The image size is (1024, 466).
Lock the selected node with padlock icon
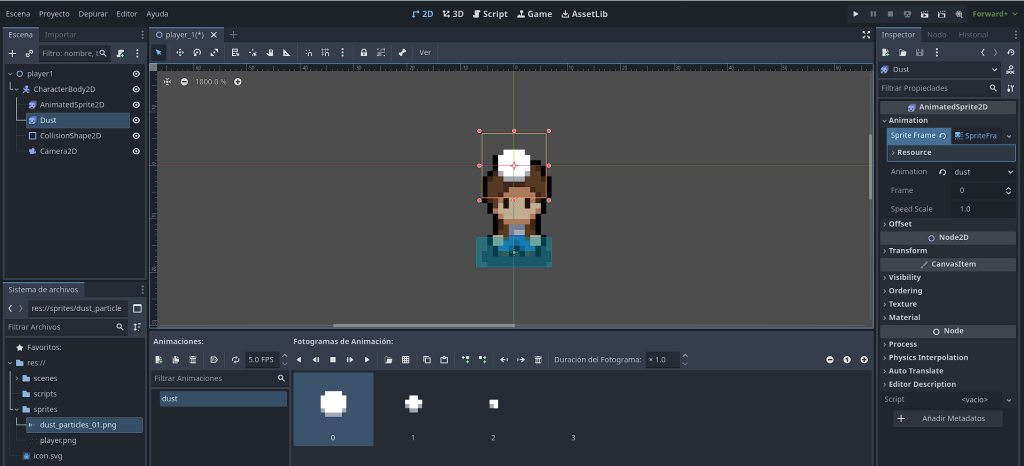coord(363,52)
